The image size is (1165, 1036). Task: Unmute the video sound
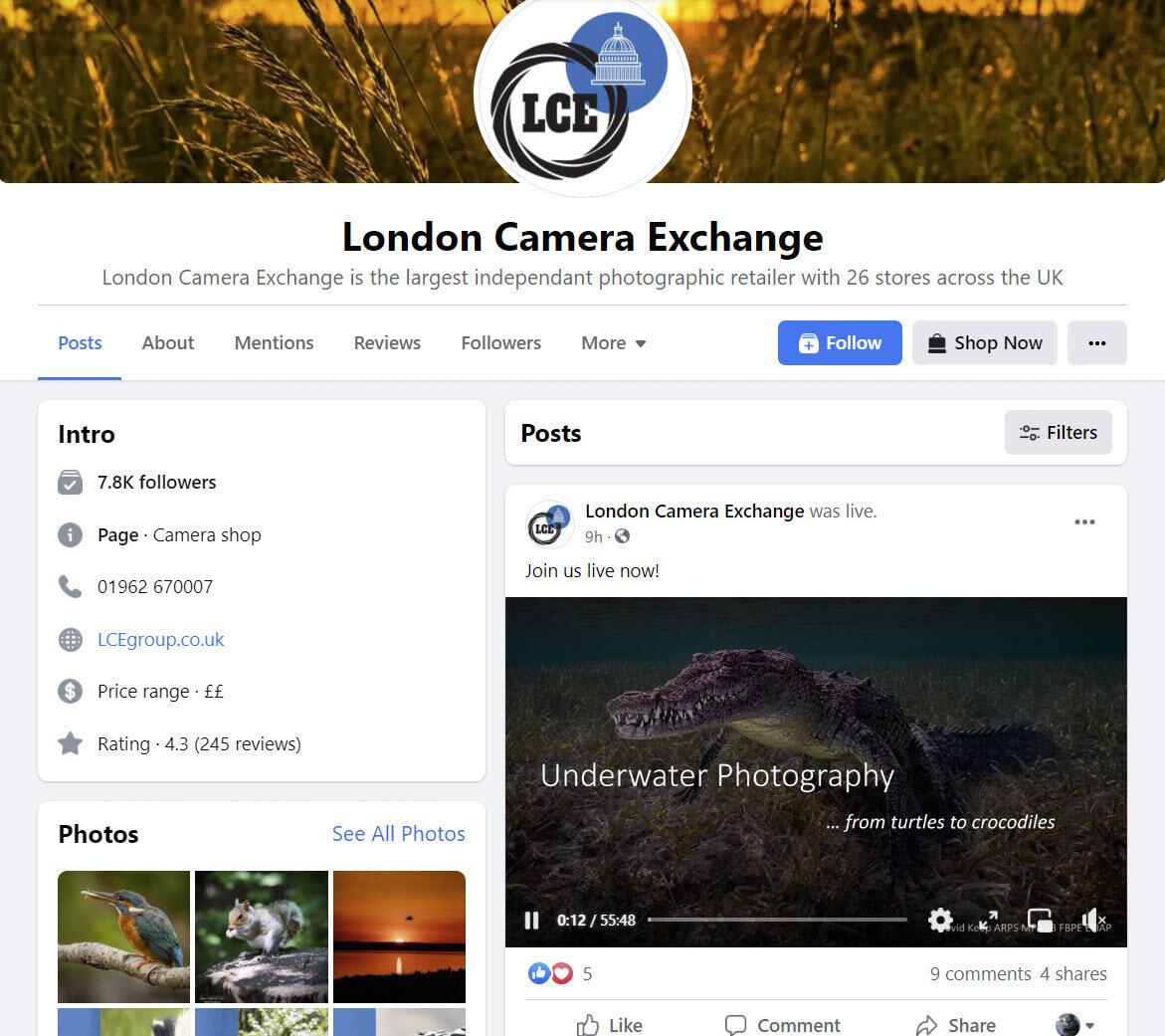click(x=1093, y=921)
